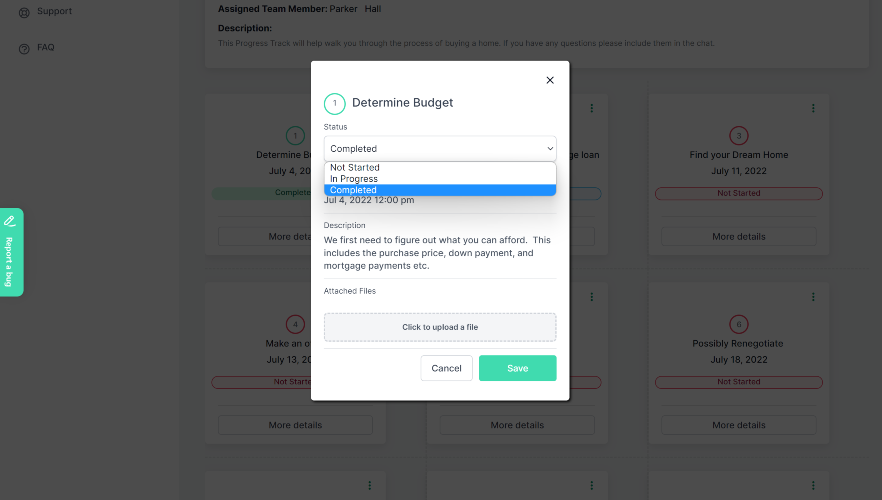Click Not Started badge on Dream Home card

click(738, 193)
